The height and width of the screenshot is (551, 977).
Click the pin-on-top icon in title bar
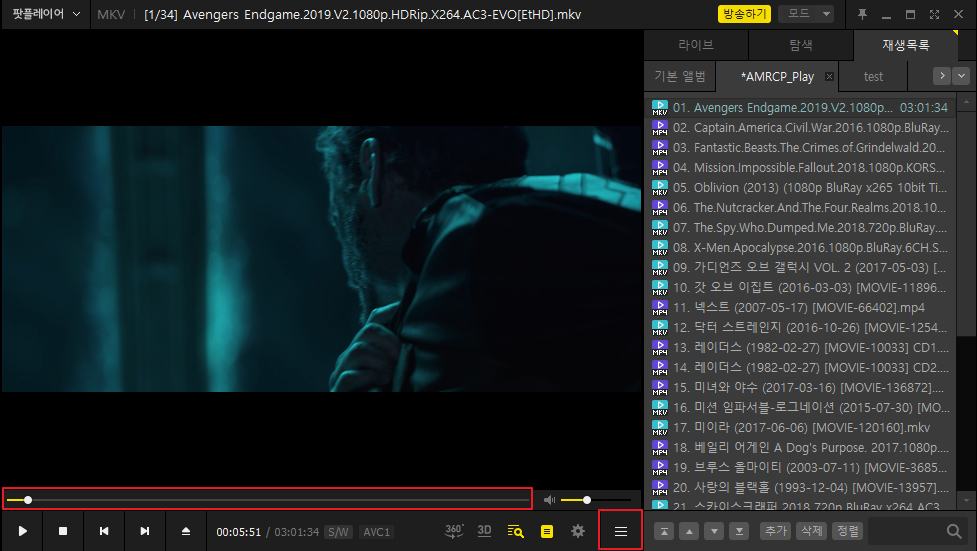tap(863, 15)
